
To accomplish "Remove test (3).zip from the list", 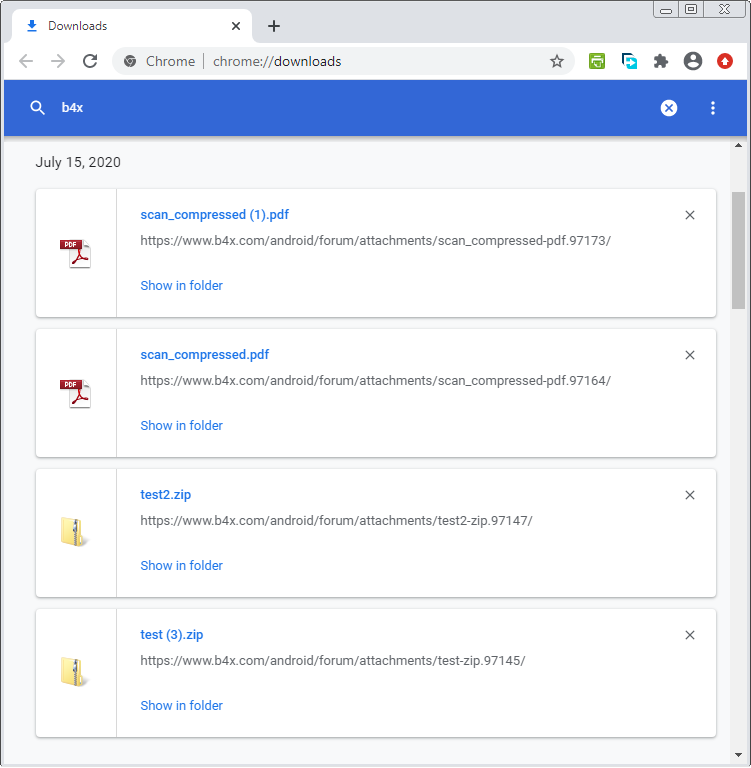I will [689, 635].
